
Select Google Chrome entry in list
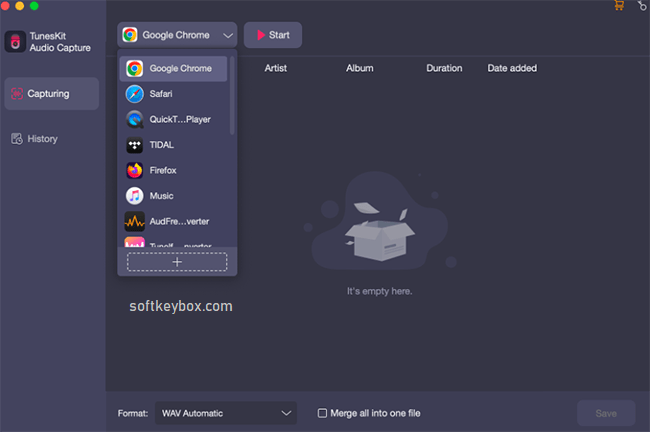pos(173,68)
